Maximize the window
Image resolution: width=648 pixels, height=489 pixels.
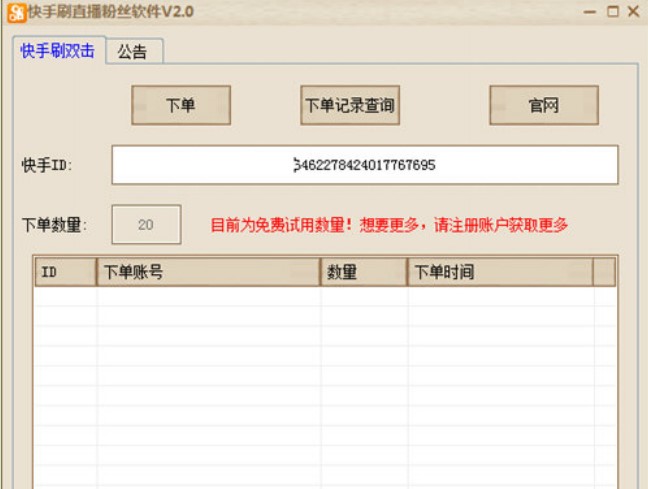click(613, 12)
